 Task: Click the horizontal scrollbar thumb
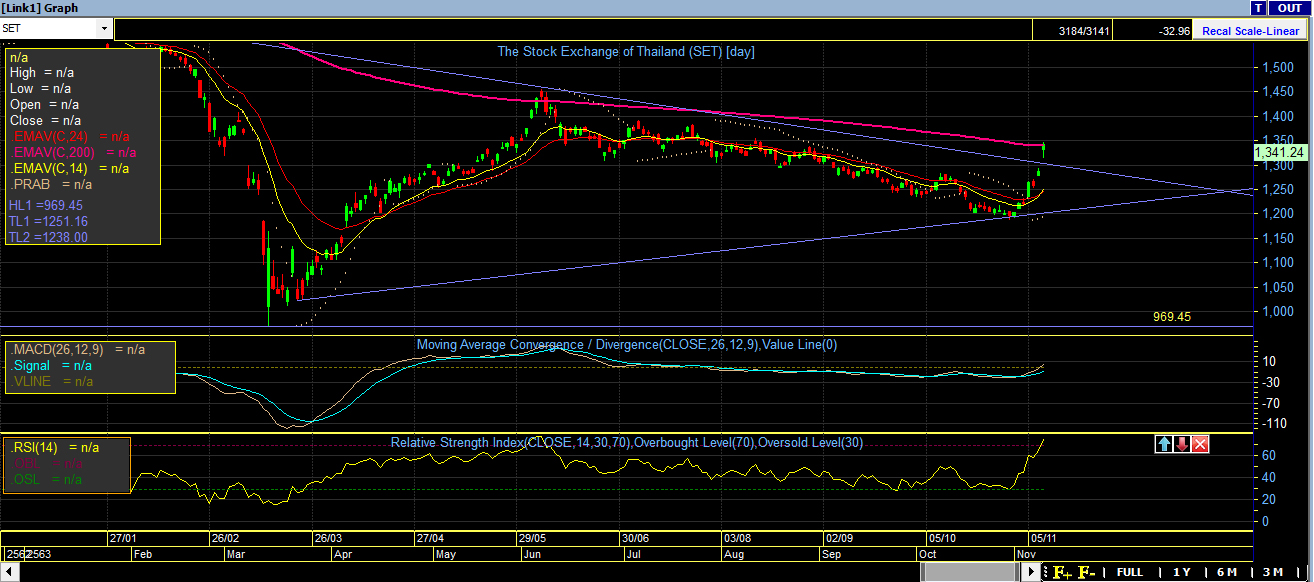969,572
